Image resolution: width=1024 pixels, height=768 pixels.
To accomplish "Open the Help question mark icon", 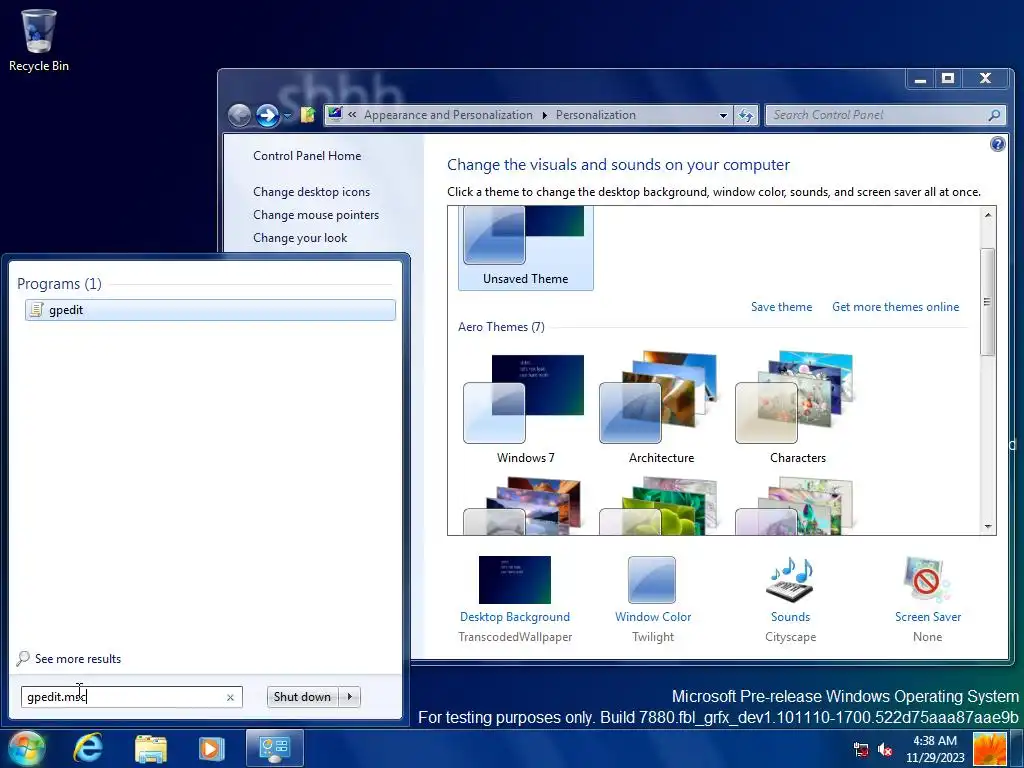I will [x=997, y=144].
